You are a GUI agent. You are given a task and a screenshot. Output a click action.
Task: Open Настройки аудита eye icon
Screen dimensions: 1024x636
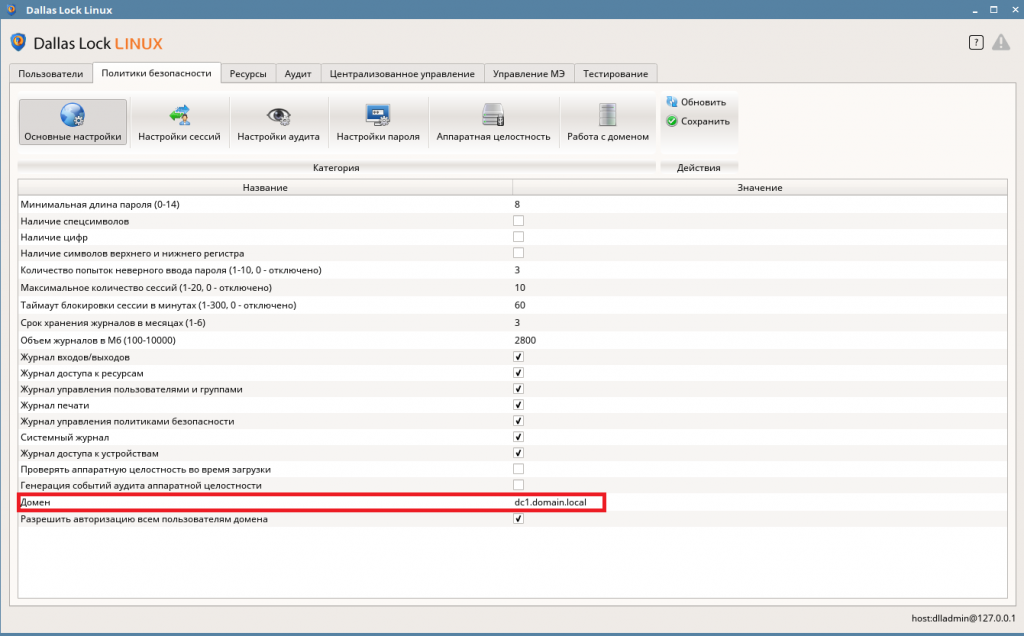pos(279,116)
